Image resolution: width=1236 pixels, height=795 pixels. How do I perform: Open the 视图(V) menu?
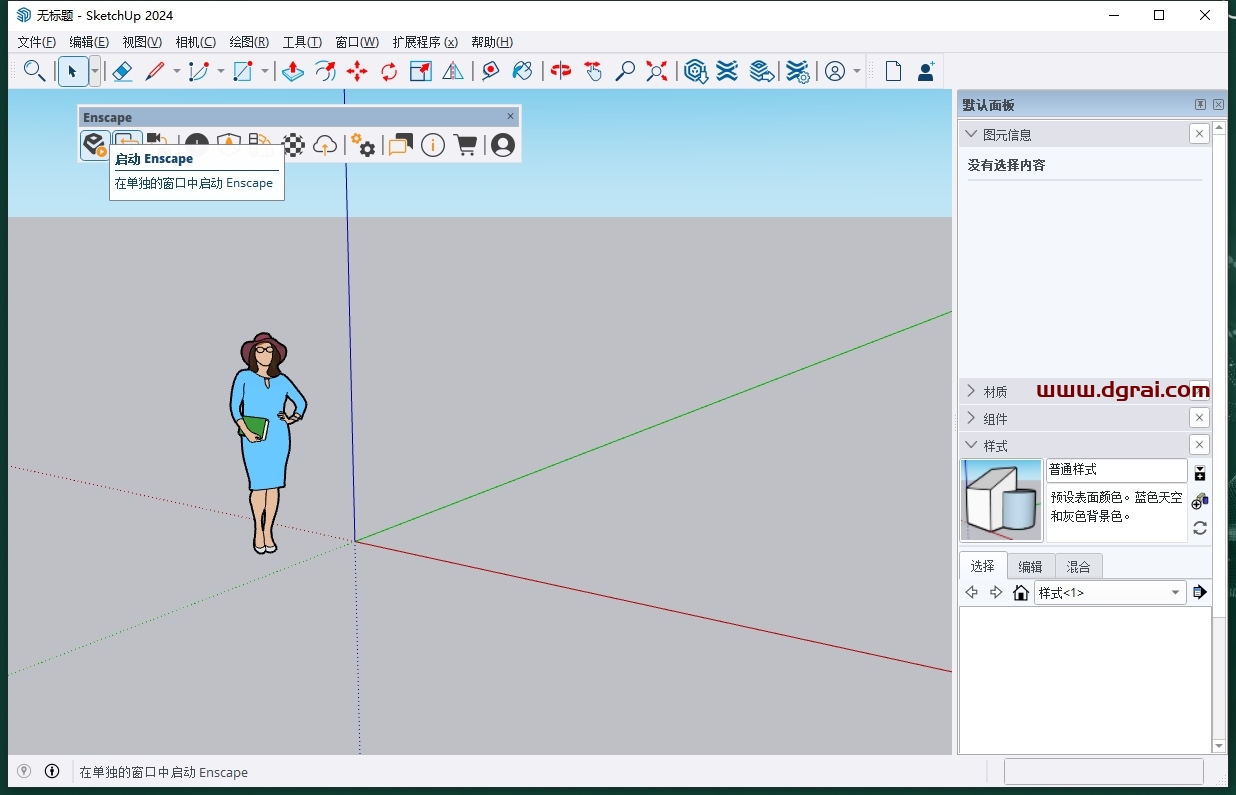142,42
